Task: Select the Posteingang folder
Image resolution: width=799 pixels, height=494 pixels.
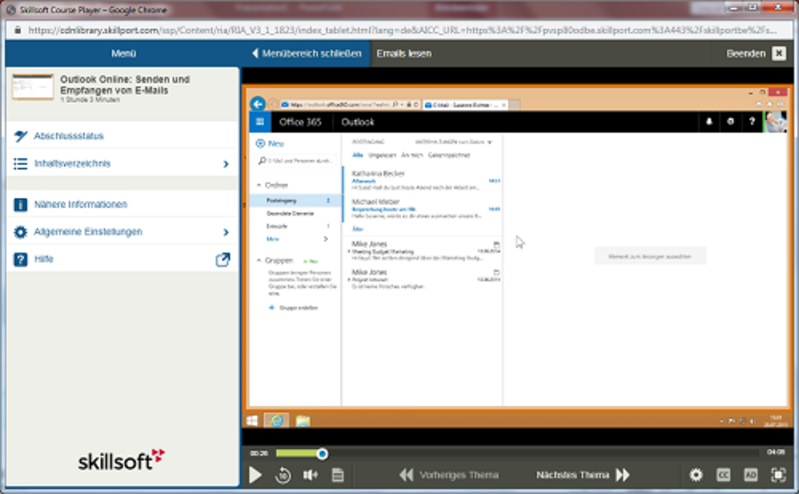Action: tap(295, 200)
